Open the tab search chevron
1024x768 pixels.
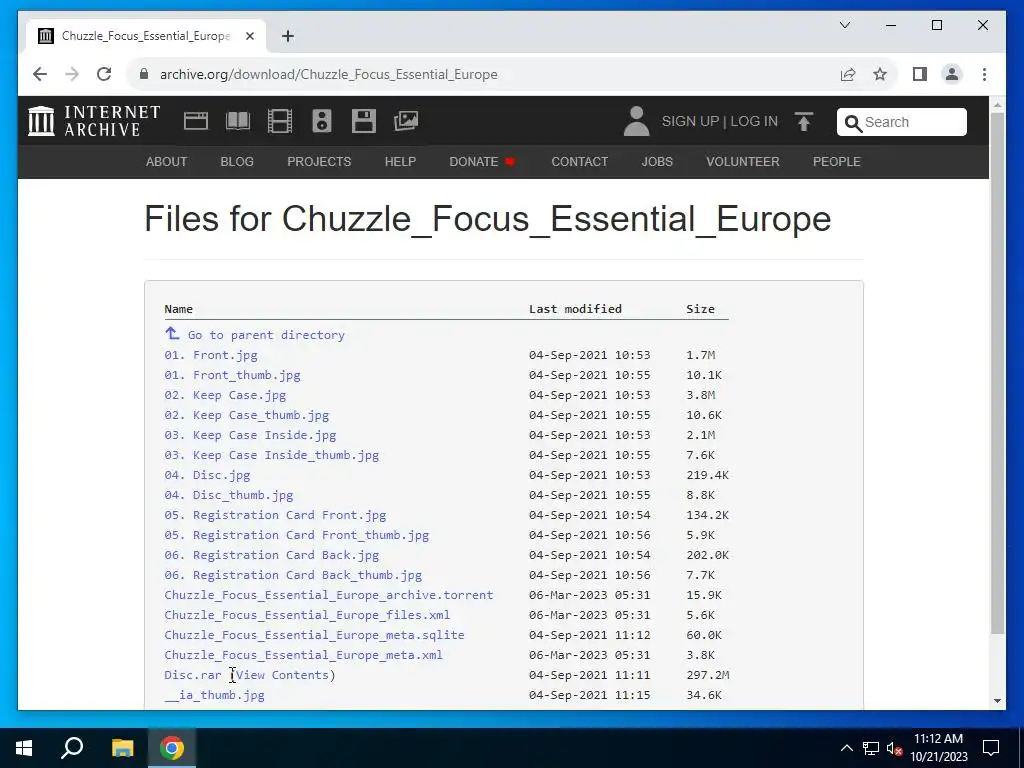pos(844,25)
